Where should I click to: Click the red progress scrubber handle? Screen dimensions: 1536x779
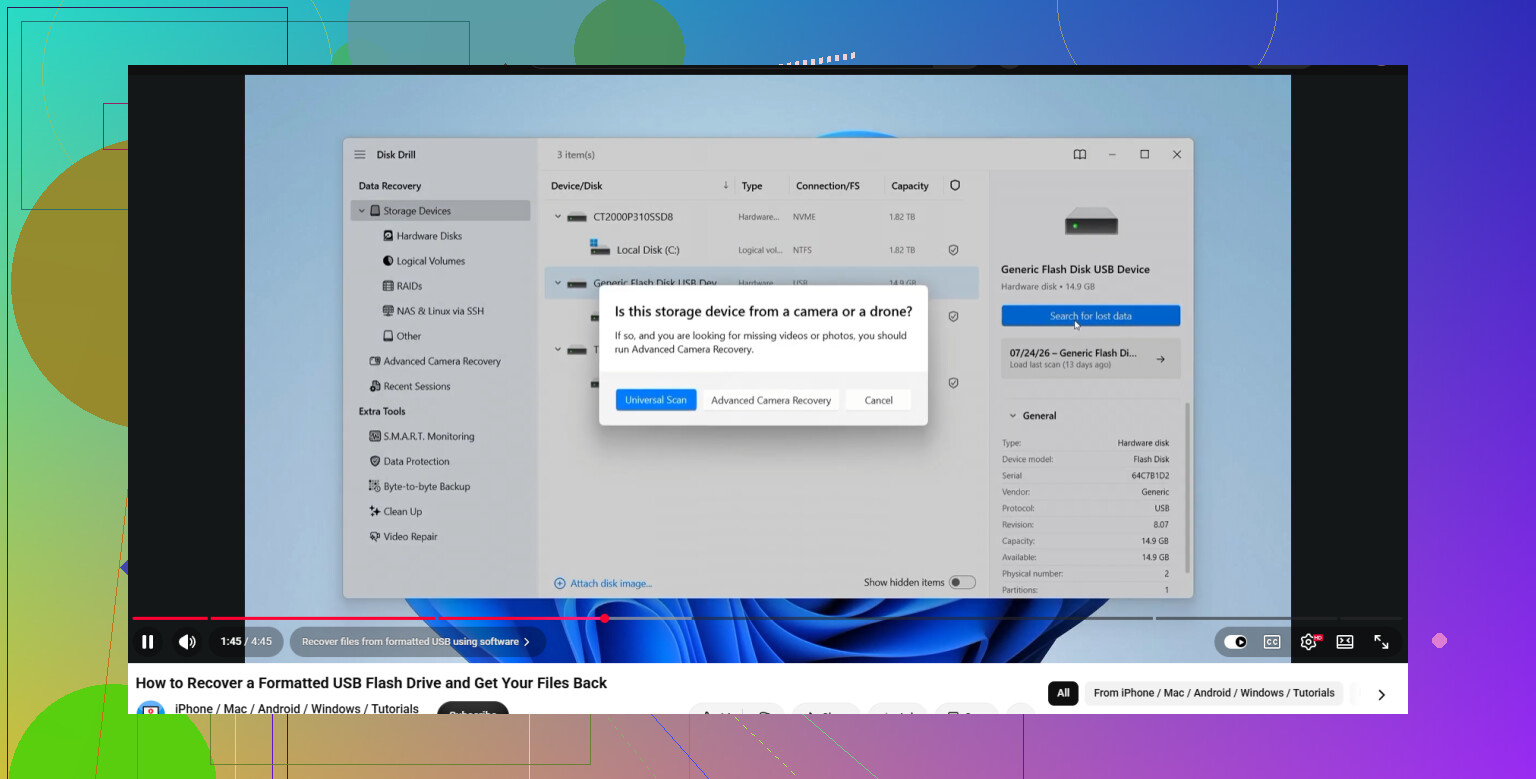coord(604,618)
